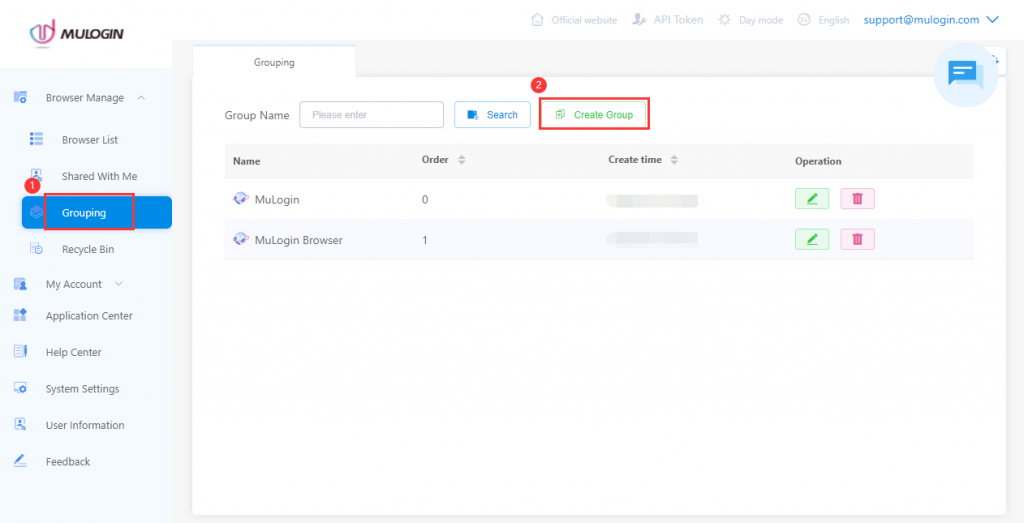1024x523 pixels.
Task: Click the Grouping layers icon
Action: (37, 212)
